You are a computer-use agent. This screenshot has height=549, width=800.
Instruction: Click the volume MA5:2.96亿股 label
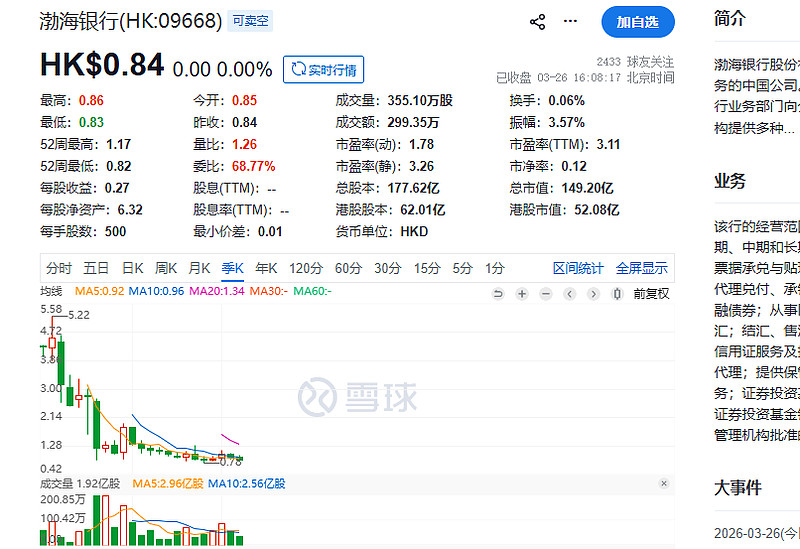pos(168,483)
